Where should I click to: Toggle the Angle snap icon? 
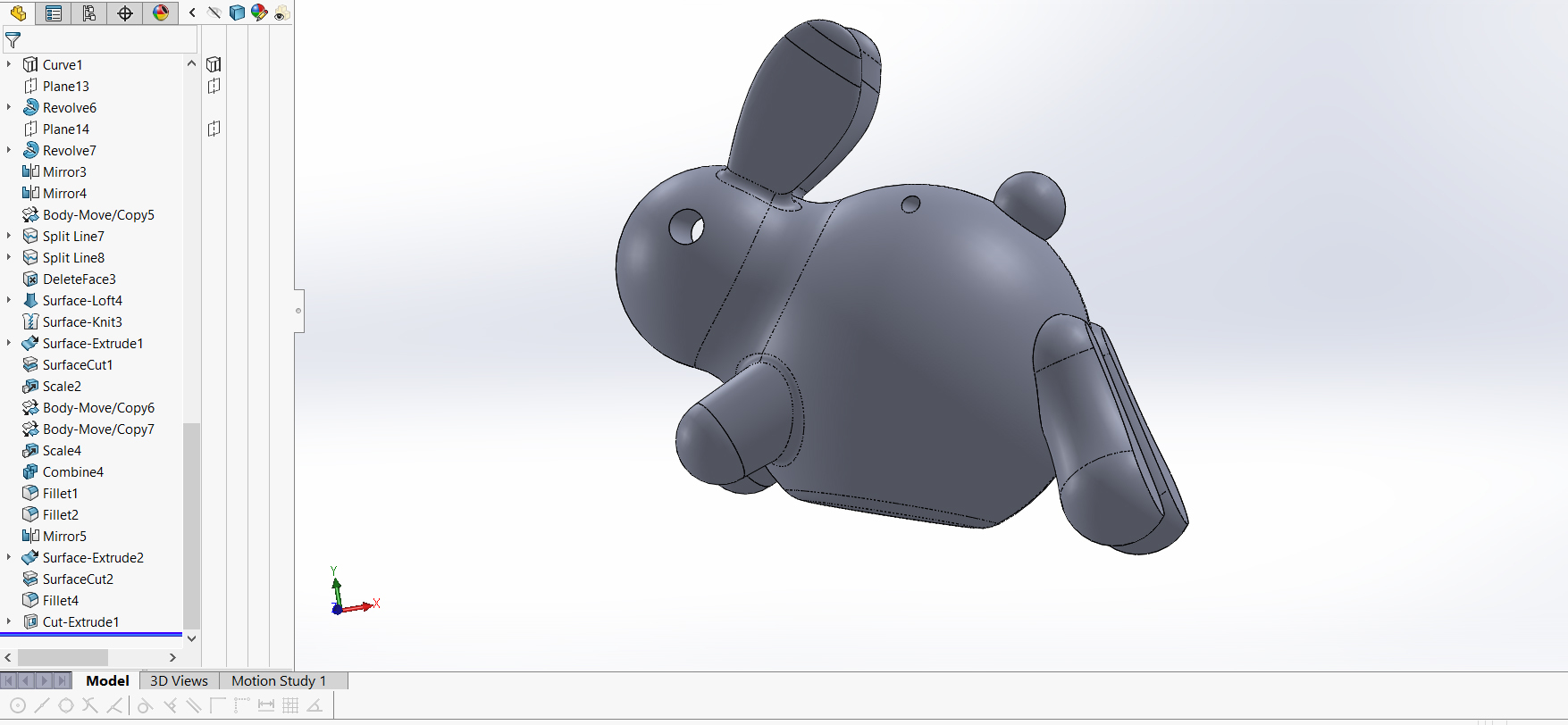point(314,705)
